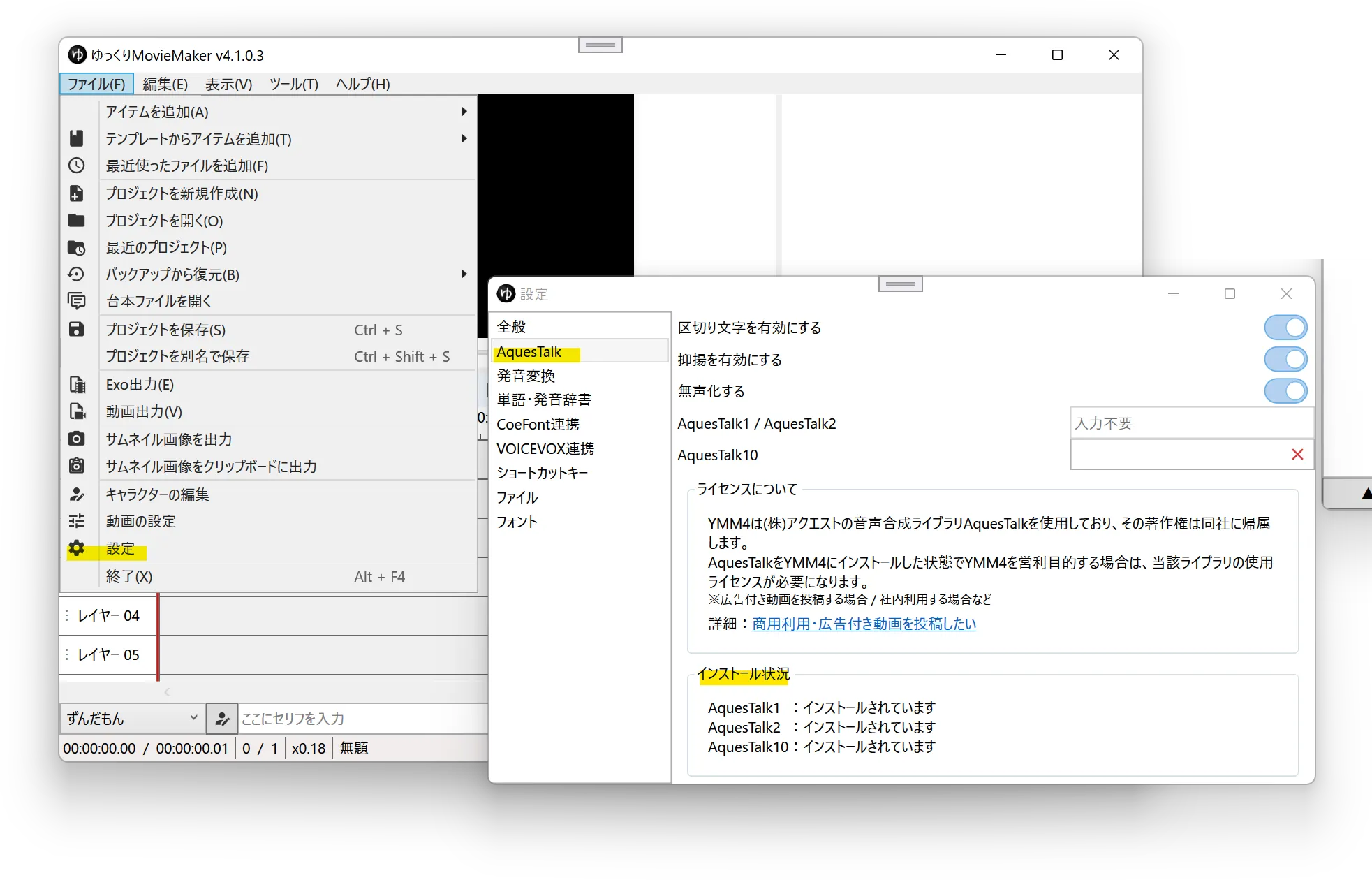This screenshot has width=1372, height=880.
Task: Click the 無題 project name in status bar
Action: (354, 748)
